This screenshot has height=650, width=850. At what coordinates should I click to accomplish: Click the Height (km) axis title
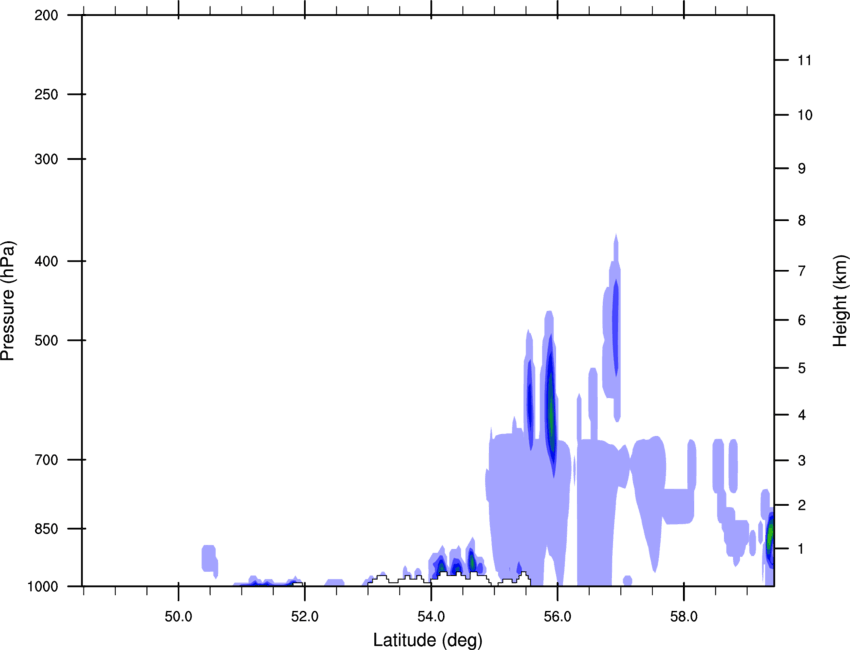(x=840, y=301)
